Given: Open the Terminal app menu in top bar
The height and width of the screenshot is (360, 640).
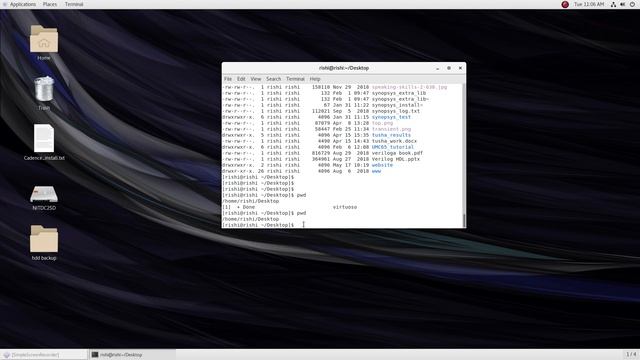Looking at the screenshot, I should [74, 4].
